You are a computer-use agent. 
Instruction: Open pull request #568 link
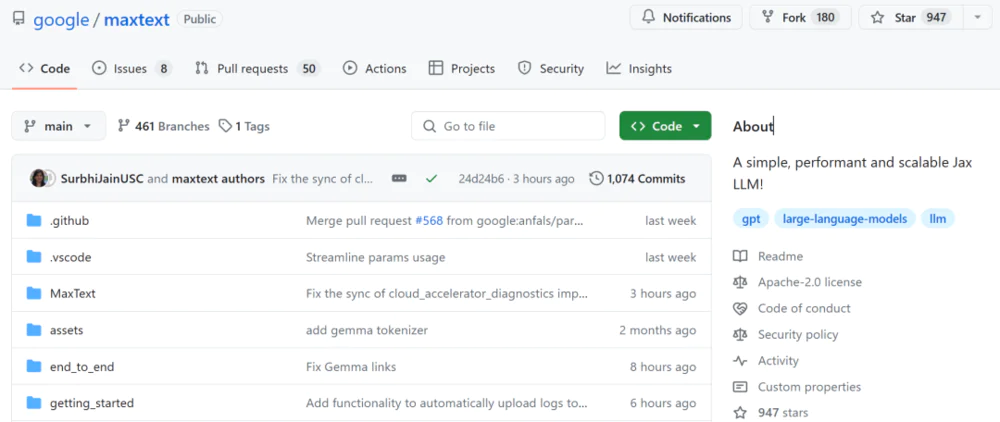429,221
